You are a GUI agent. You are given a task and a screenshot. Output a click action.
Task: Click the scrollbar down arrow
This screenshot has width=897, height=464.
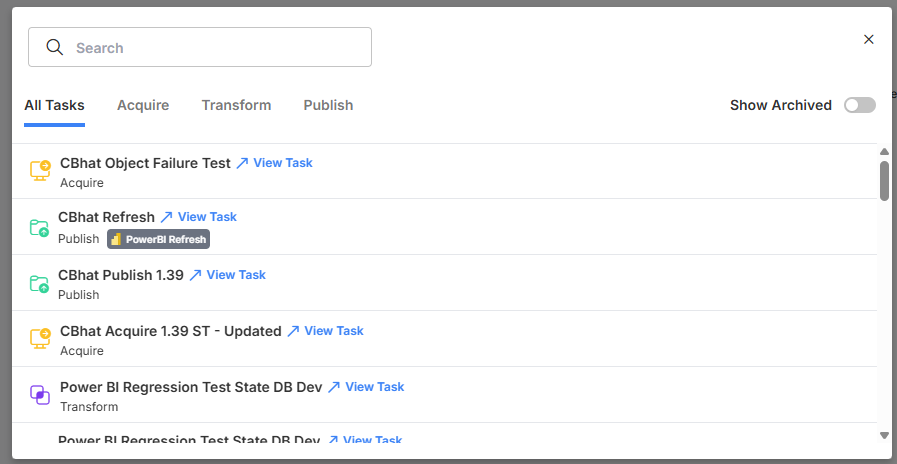click(884, 435)
